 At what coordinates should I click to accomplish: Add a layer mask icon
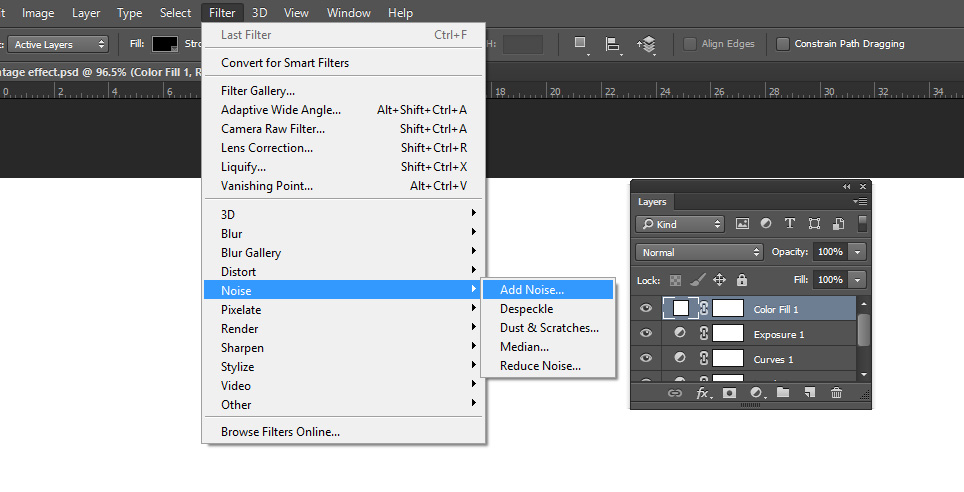(x=730, y=393)
